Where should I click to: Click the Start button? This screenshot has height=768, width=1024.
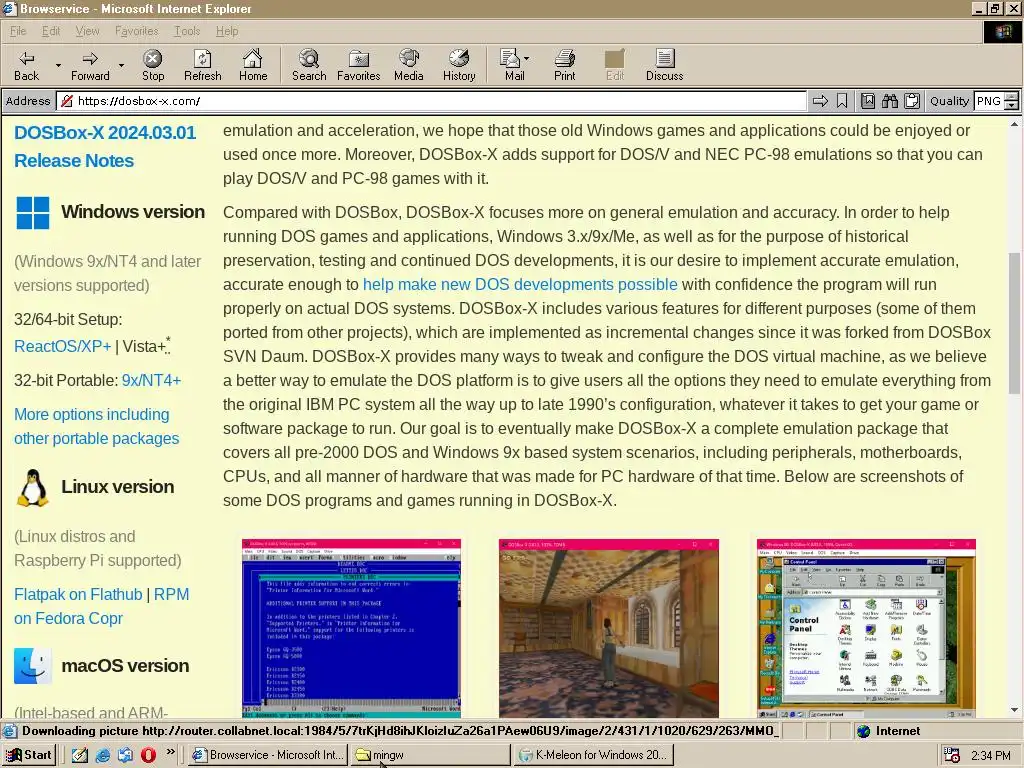pos(29,755)
